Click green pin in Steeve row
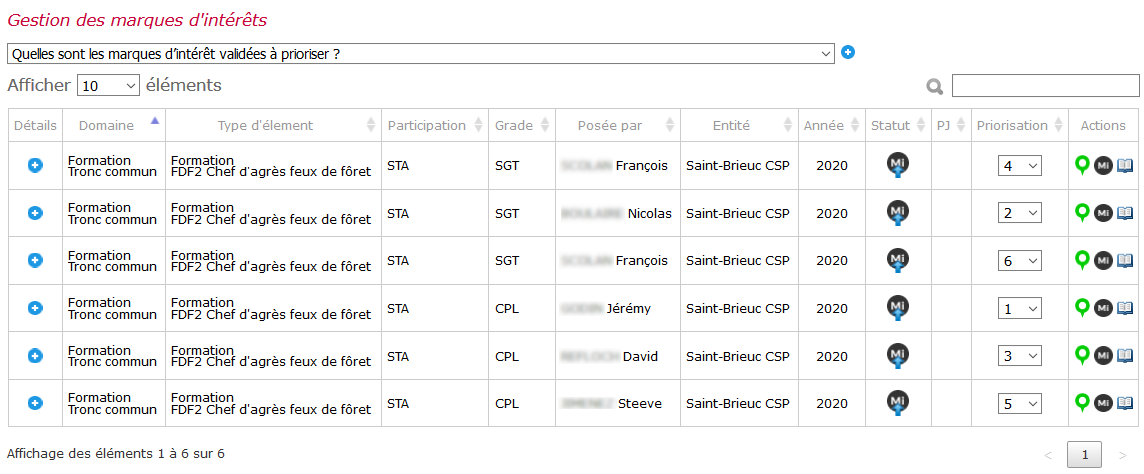The image size is (1144, 474). pyautogui.click(x=1083, y=402)
